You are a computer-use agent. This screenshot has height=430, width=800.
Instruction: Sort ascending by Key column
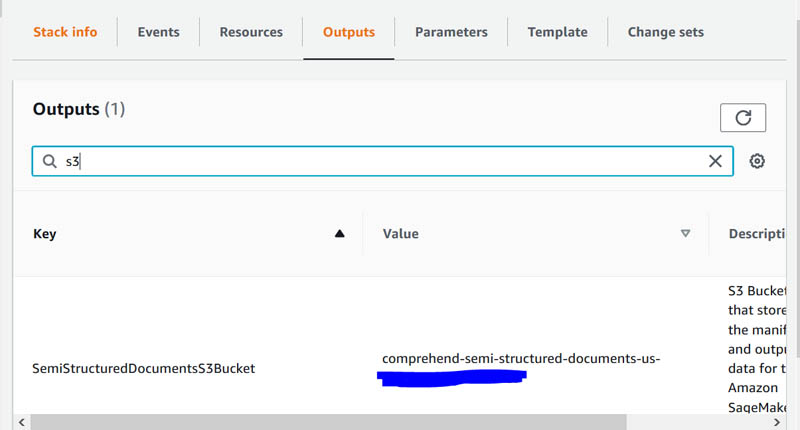click(339, 234)
